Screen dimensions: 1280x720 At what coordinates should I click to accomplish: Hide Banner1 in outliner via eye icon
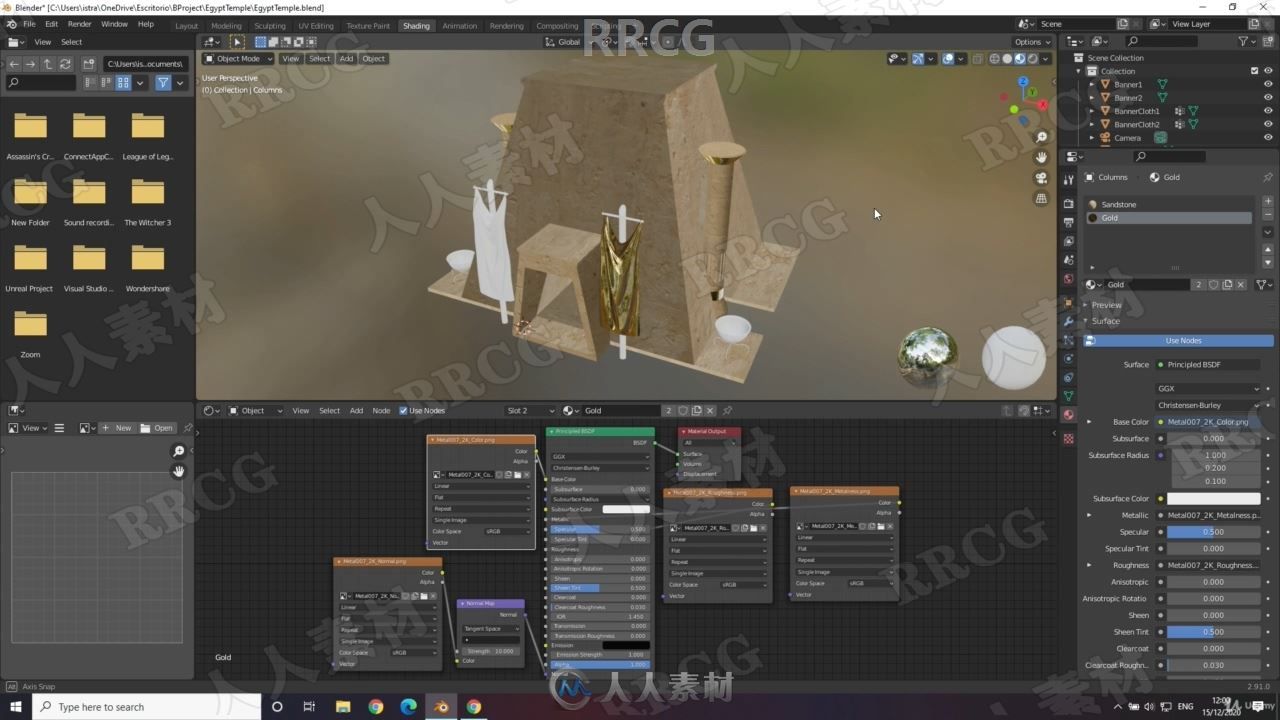point(1268,84)
